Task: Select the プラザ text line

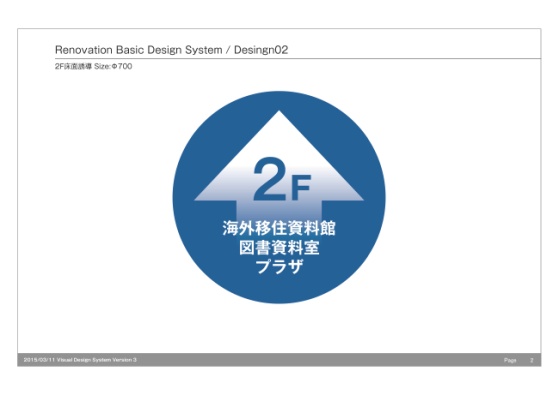Action: click(280, 266)
